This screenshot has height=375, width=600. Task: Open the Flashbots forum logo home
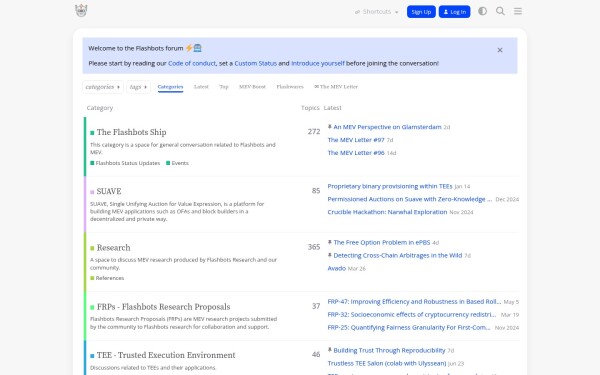click(x=81, y=11)
